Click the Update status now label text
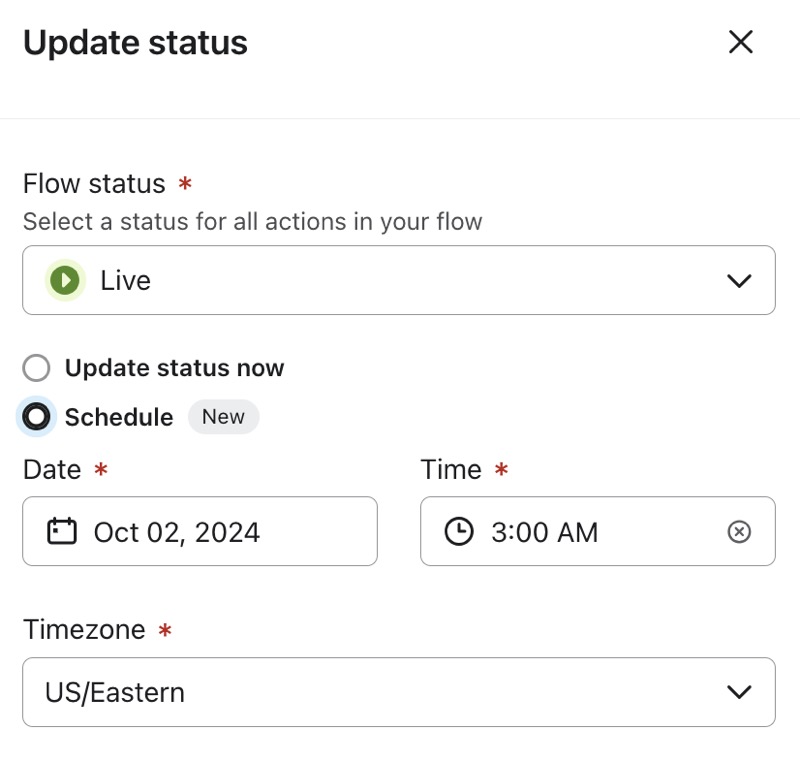The image size is (800, 762). 174,368
